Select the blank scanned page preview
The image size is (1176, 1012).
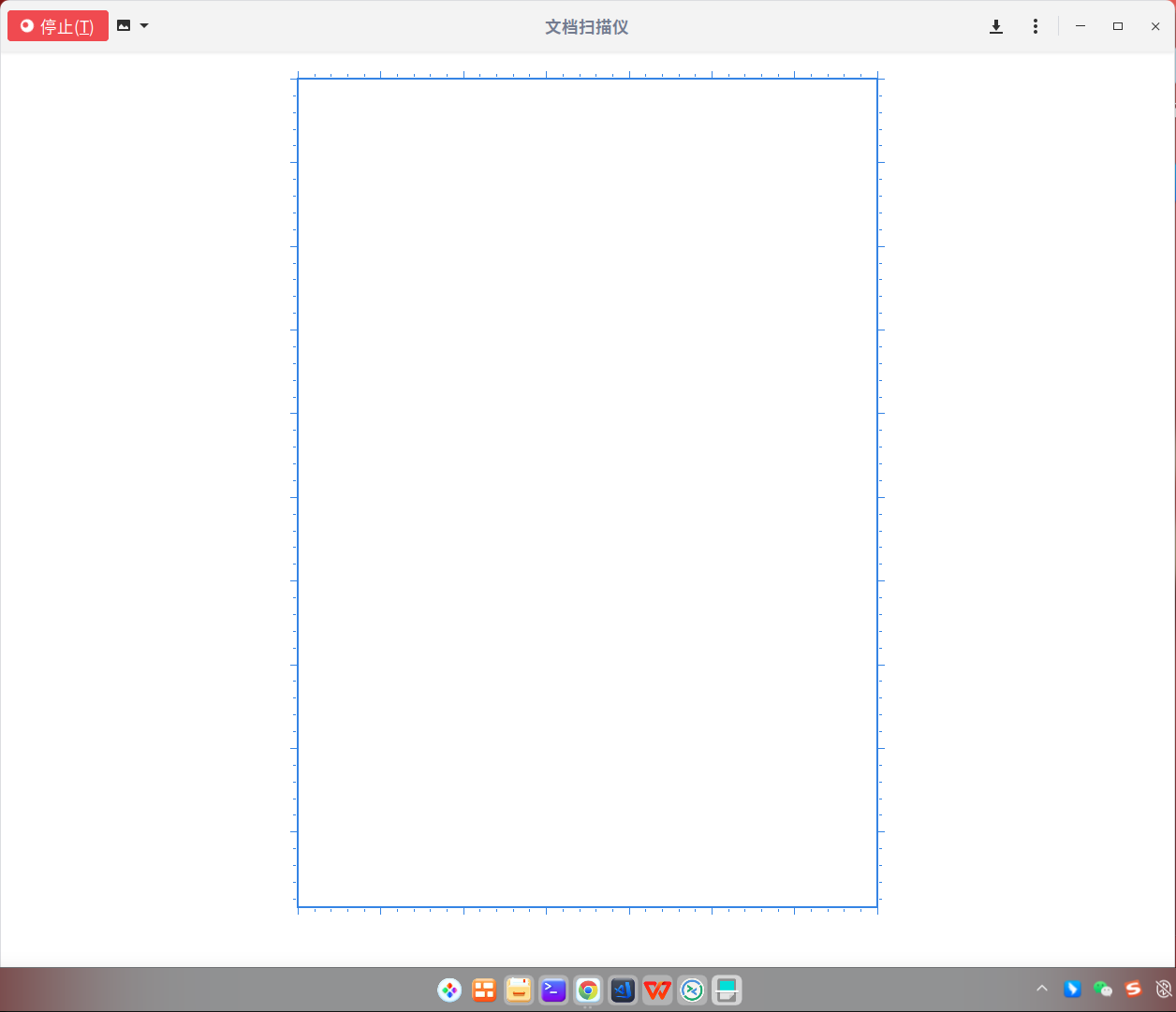point(587,492)
